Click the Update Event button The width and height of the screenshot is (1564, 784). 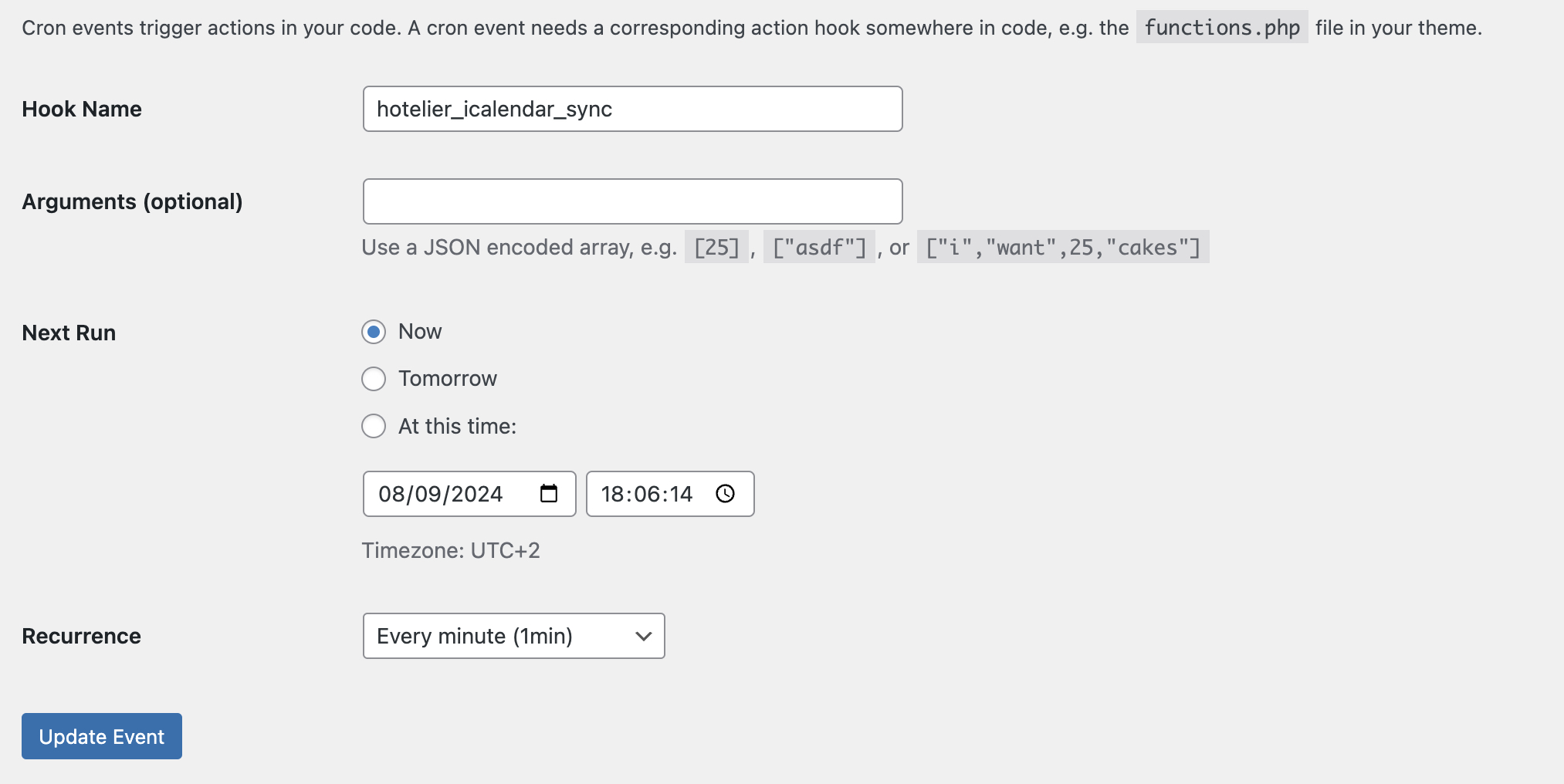tap(102, 736)
